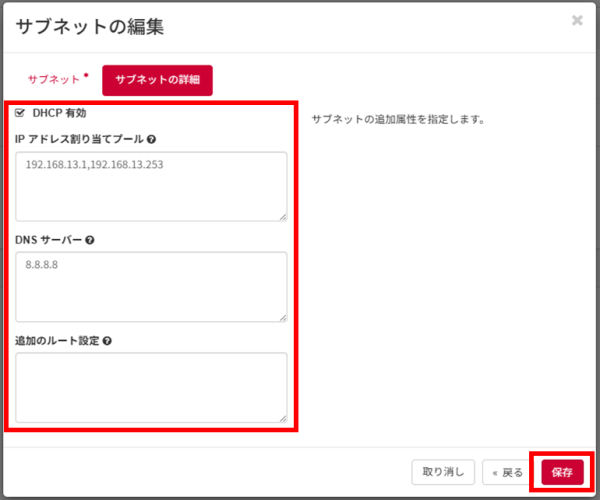600x500 pixels.
Task: Grab the resize handle of the IP pool textarea
Action: tap(283, 216)
